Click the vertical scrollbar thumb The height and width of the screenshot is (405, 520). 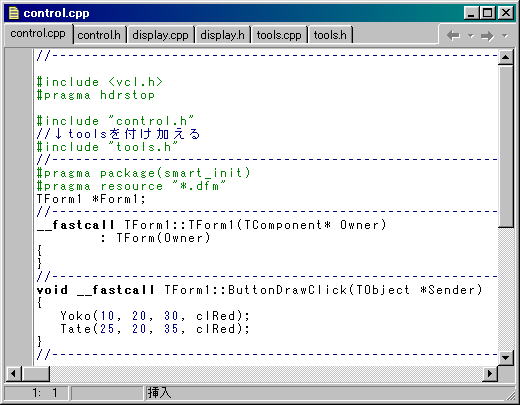[506, 147]
